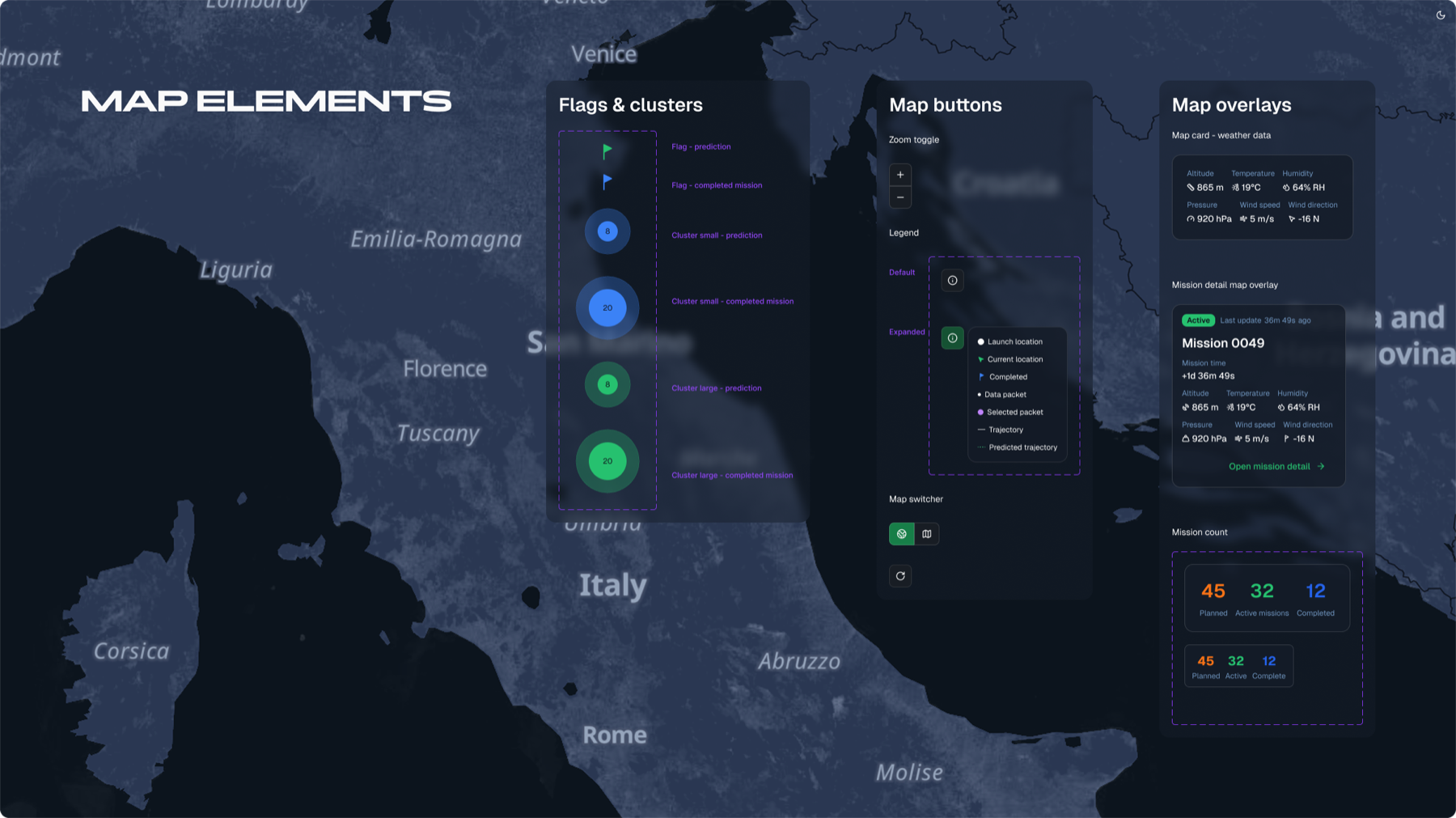The width and height of the screenshot is (1456, 818).
Task: Click 5 m/s wind speed in mission overlay
Action: (x=1252, y=439)
